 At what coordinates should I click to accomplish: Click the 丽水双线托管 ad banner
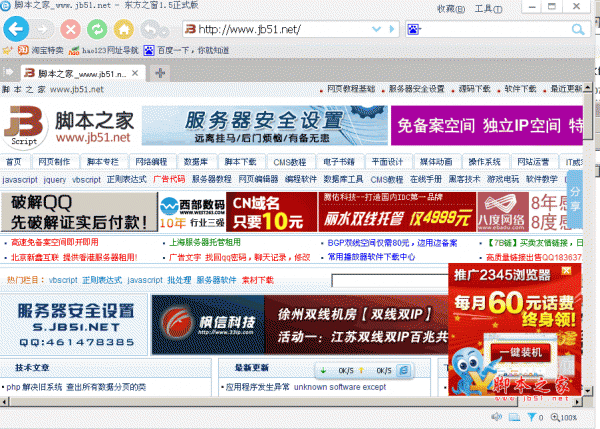click(x=397, y=212)
